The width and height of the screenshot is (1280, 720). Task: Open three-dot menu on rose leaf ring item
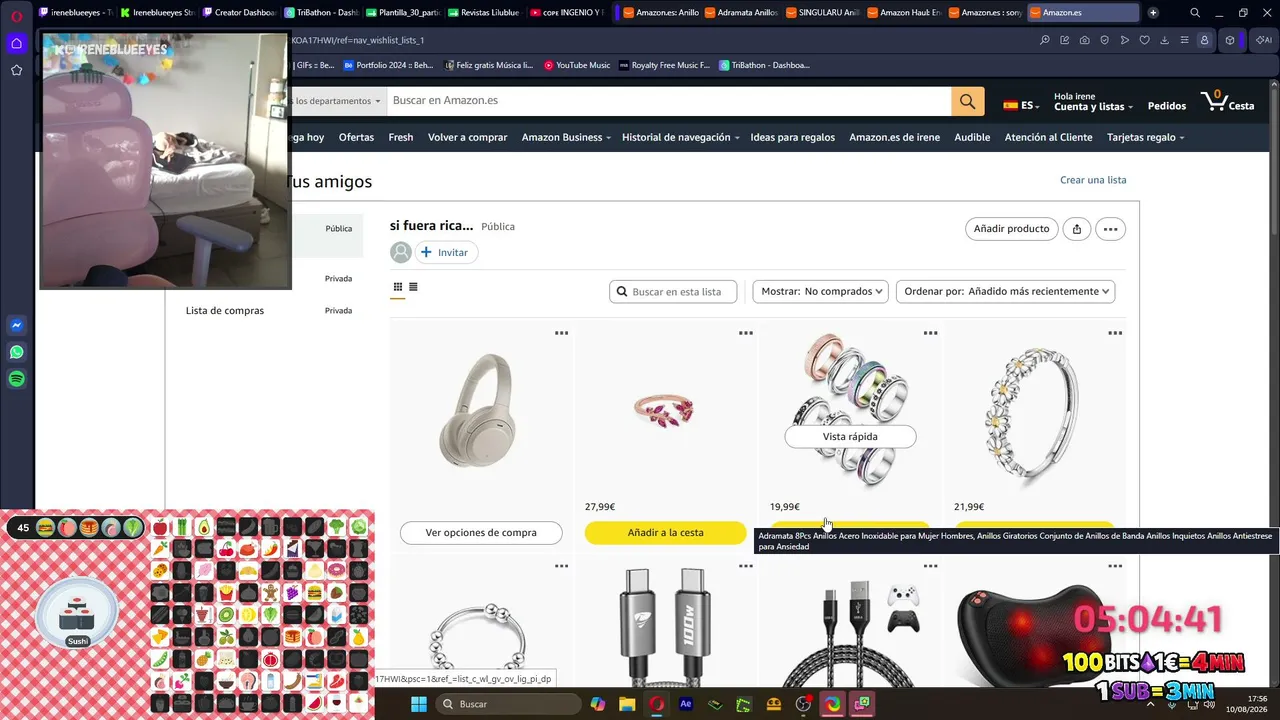[746, 333]
